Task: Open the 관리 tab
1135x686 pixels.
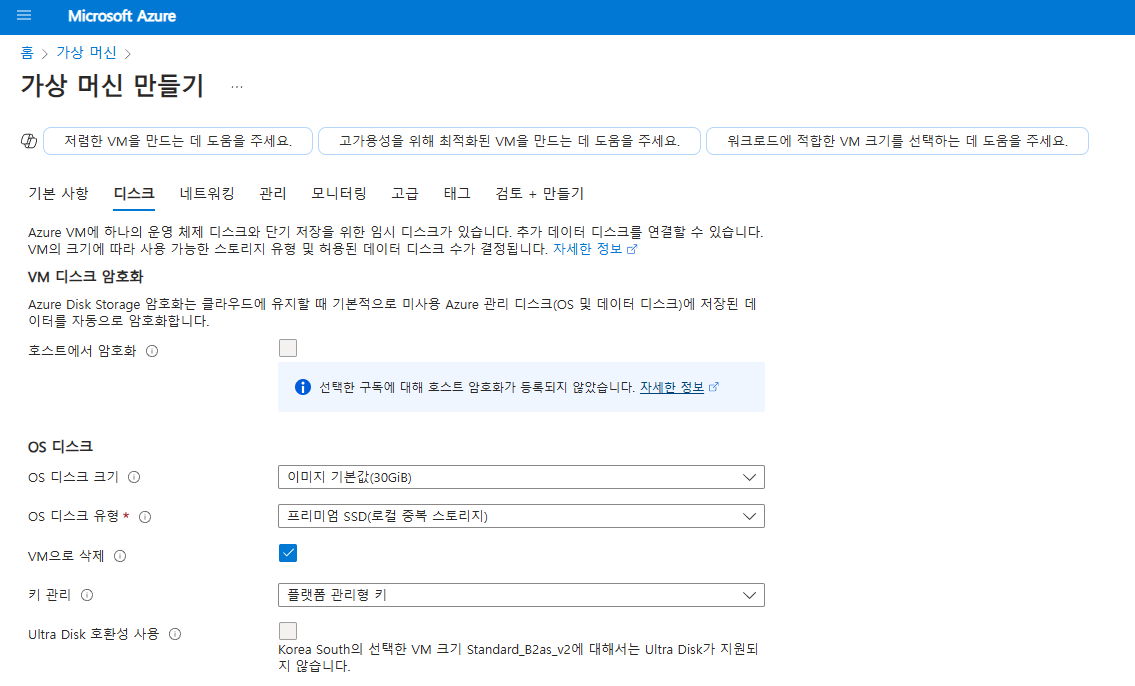Action: (x=273, y=193)
